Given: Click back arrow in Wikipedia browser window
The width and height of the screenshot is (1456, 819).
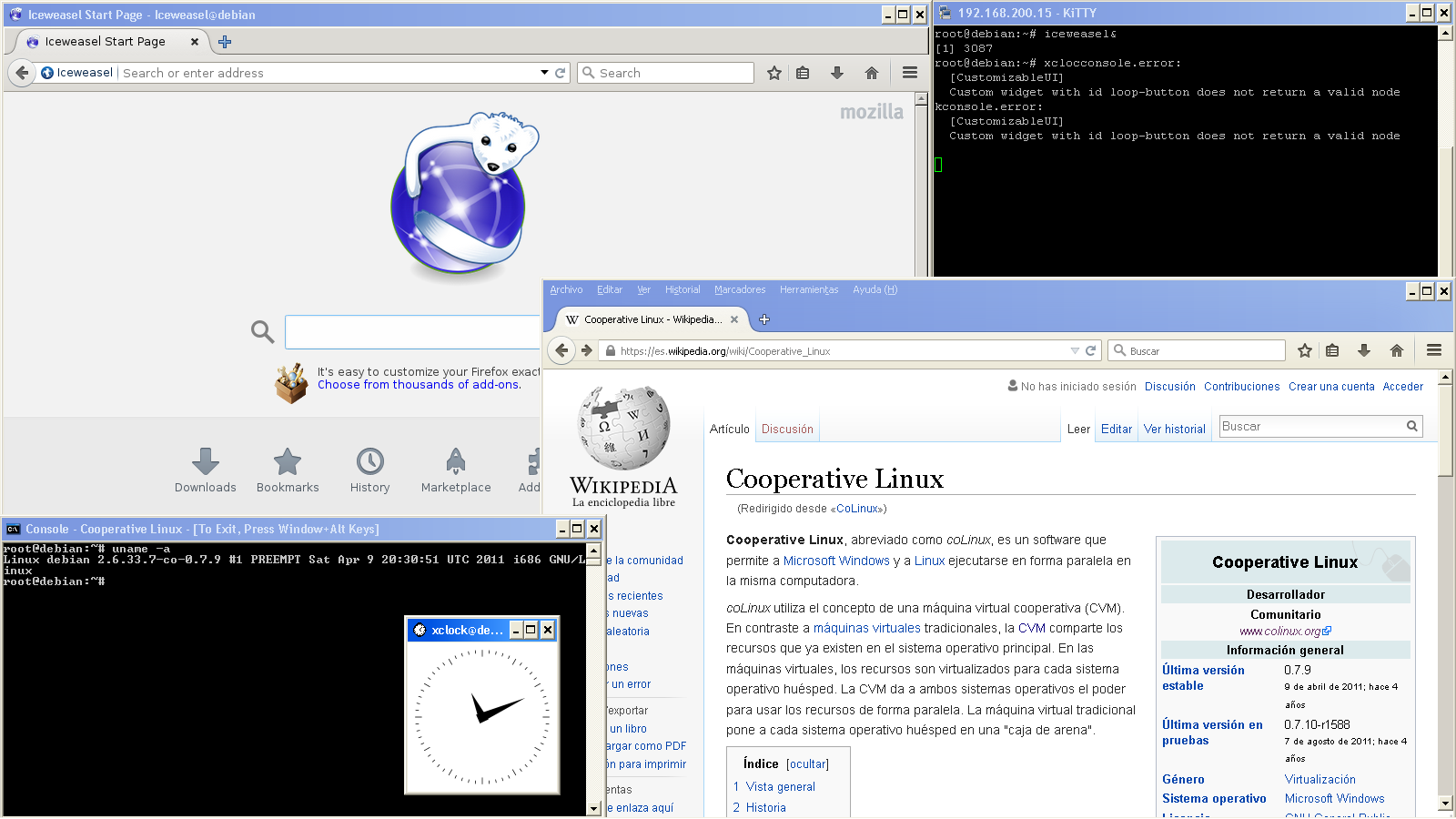Looking at the screenshot, I should pos(561,350).
